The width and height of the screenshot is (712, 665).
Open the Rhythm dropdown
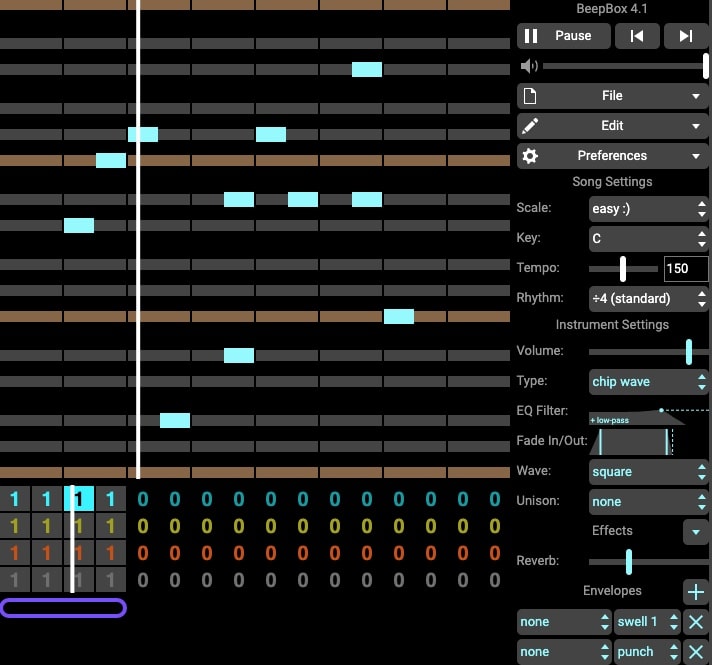pyautogui.click(x=648, y=299)
